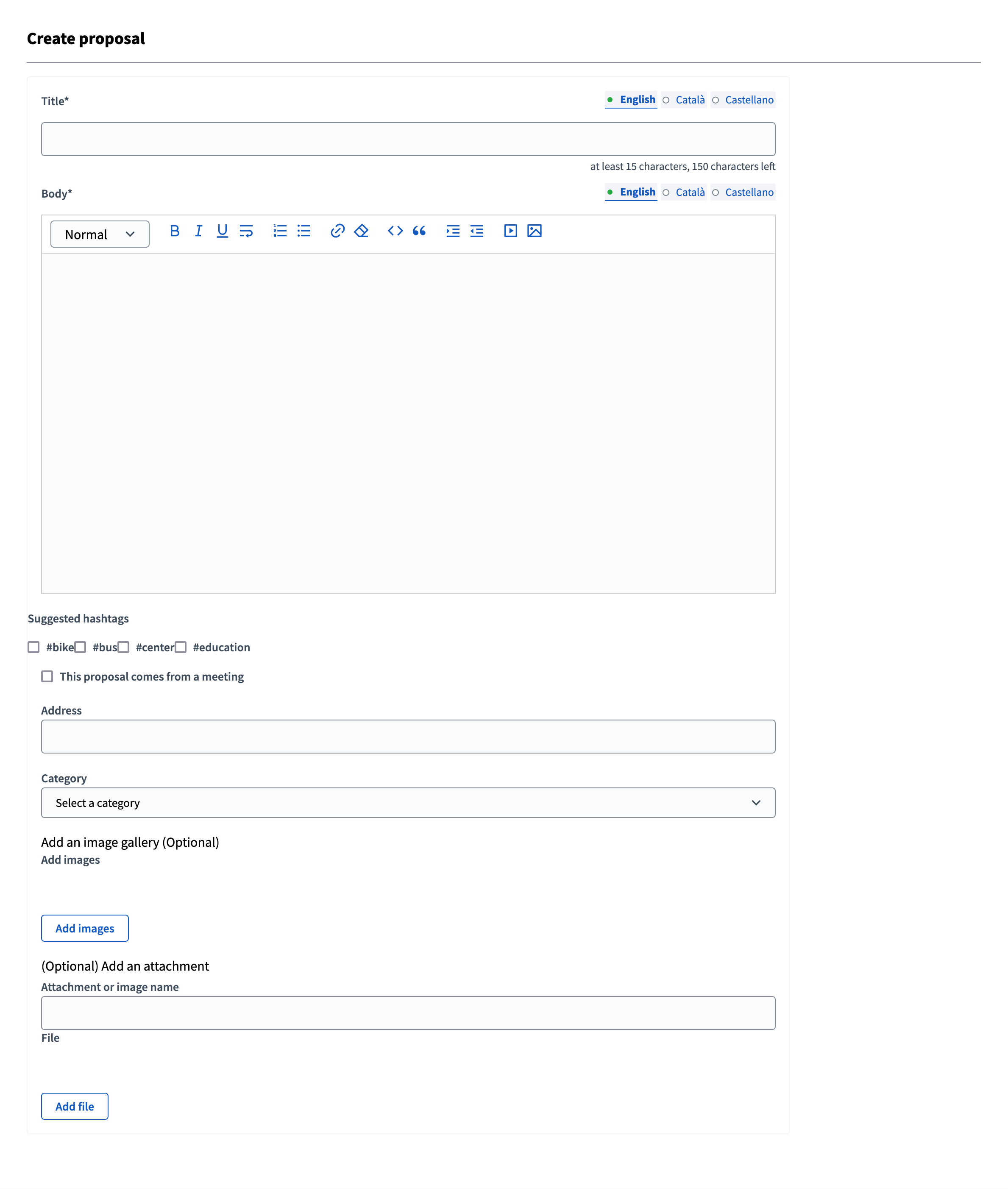Viewport: 1008px width, 1189px height.
Task: Insert a bullet list
Action: (304, 232)
